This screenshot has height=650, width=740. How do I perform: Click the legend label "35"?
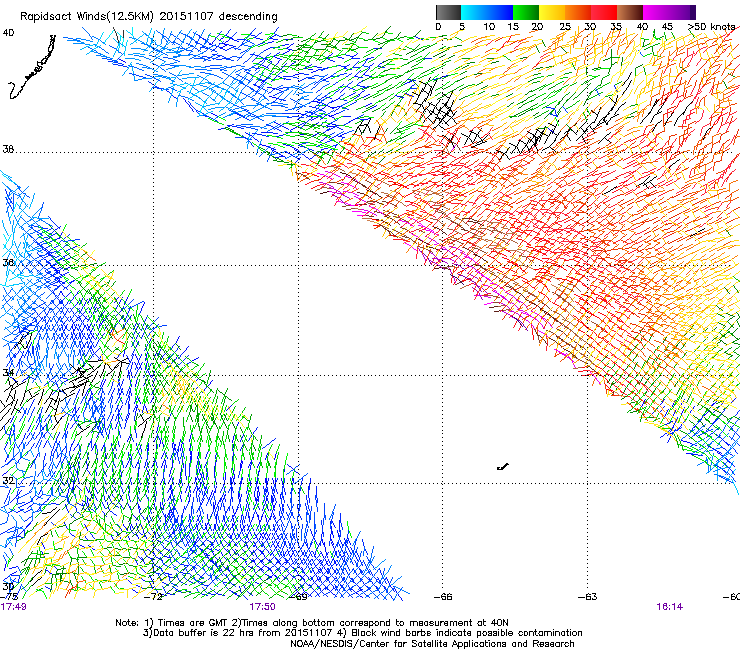(x=616, y=27)
